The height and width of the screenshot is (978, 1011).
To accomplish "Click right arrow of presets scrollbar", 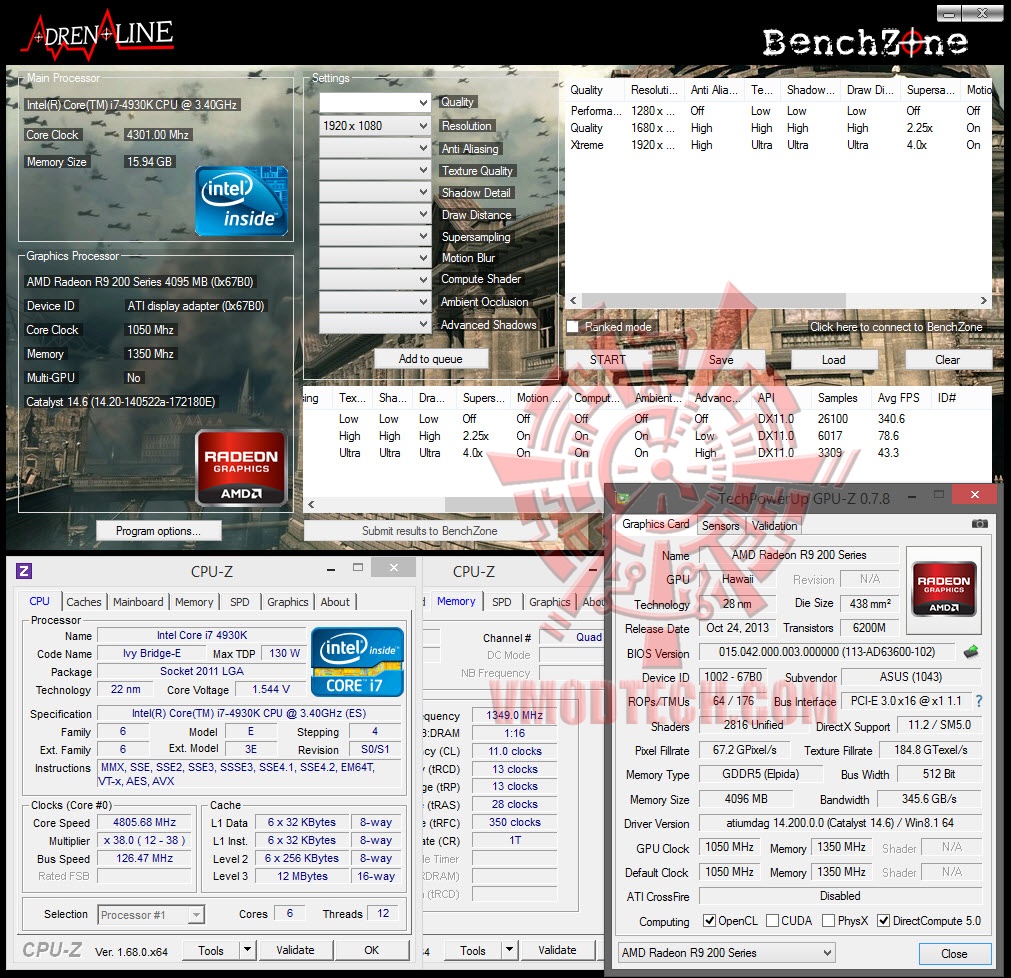I will pyautogui.click(x=983, y=300).
